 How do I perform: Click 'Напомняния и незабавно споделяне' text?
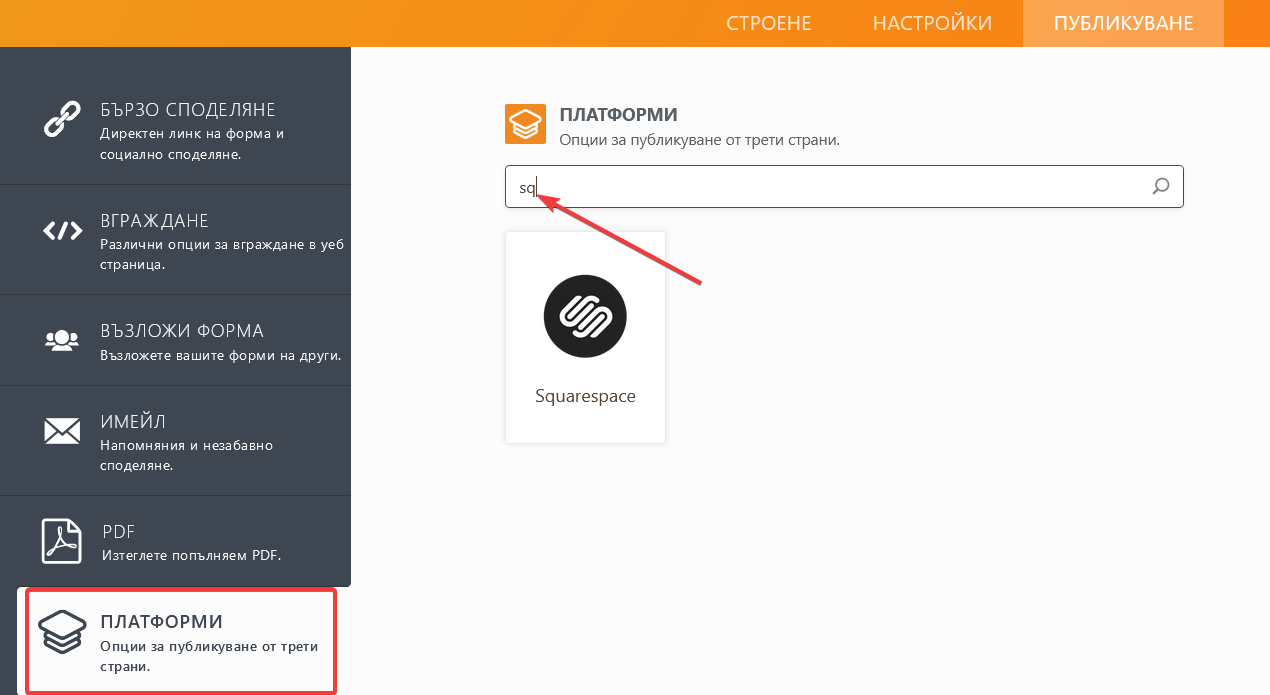[186, 455]
